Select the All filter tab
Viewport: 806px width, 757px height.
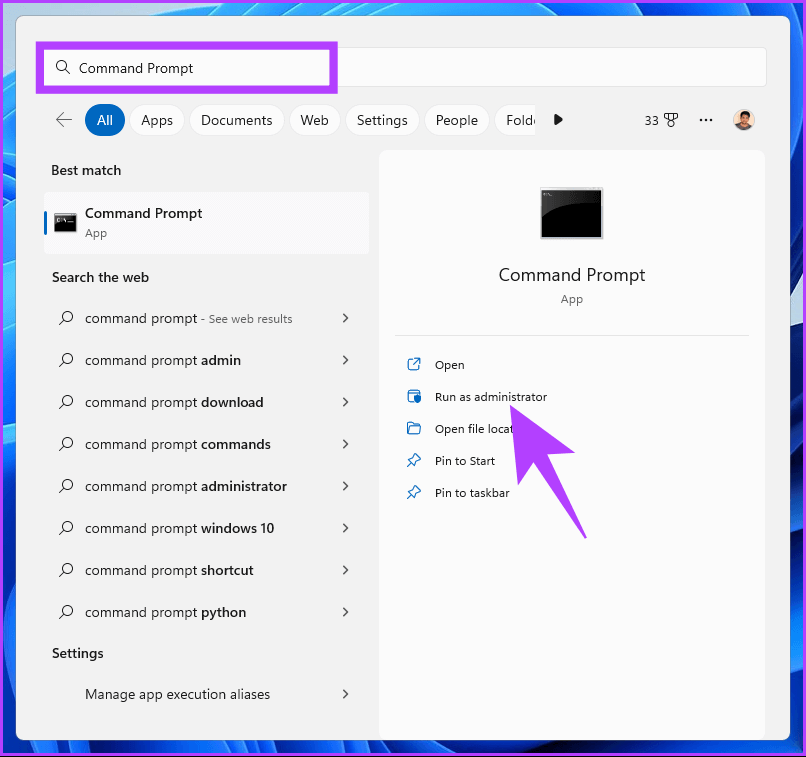105,120
